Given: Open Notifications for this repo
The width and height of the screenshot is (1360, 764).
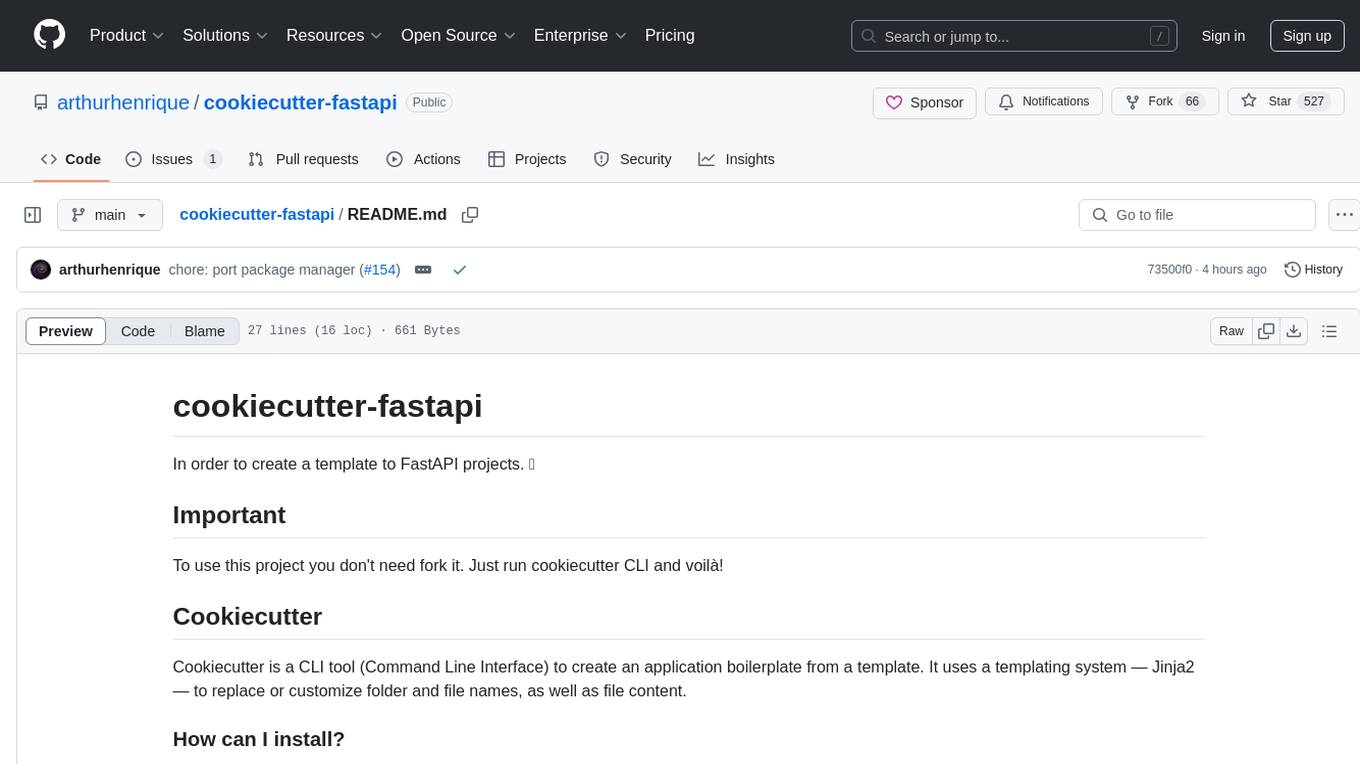Looking at the screenshot, I should click(1044, 102).
